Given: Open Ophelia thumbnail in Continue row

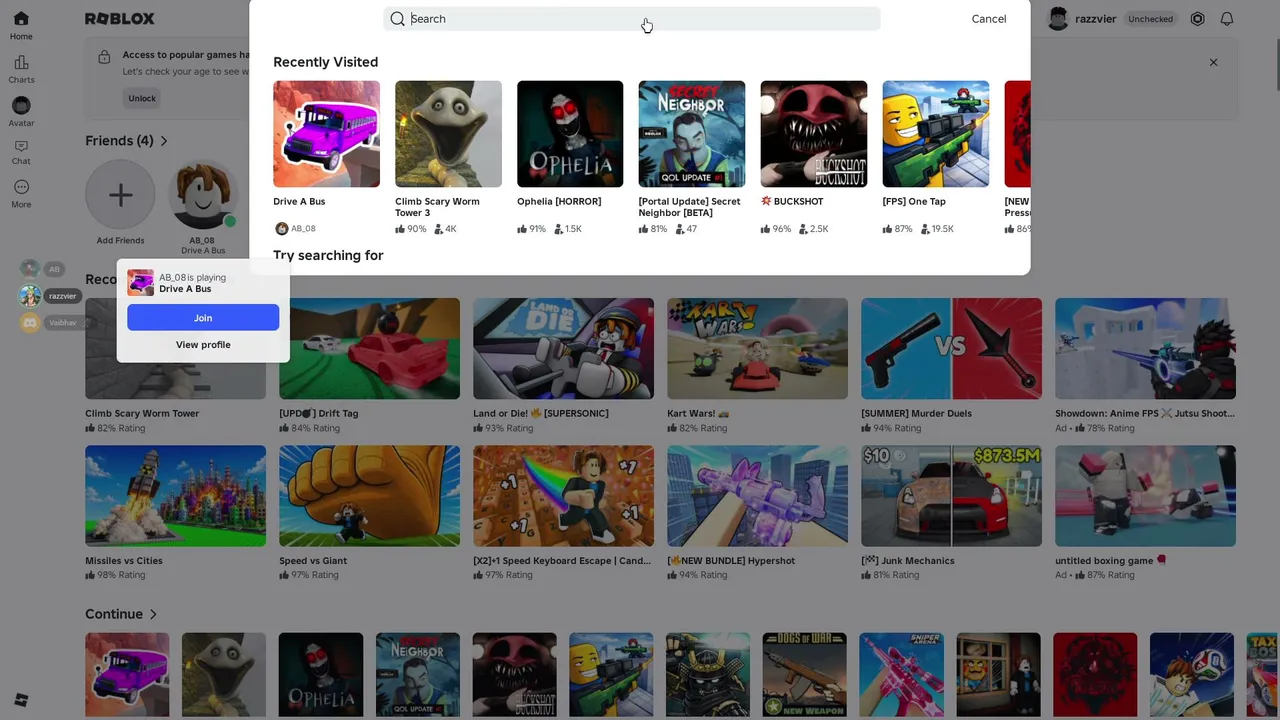Looking at the screenshot, I should point(321,675).
